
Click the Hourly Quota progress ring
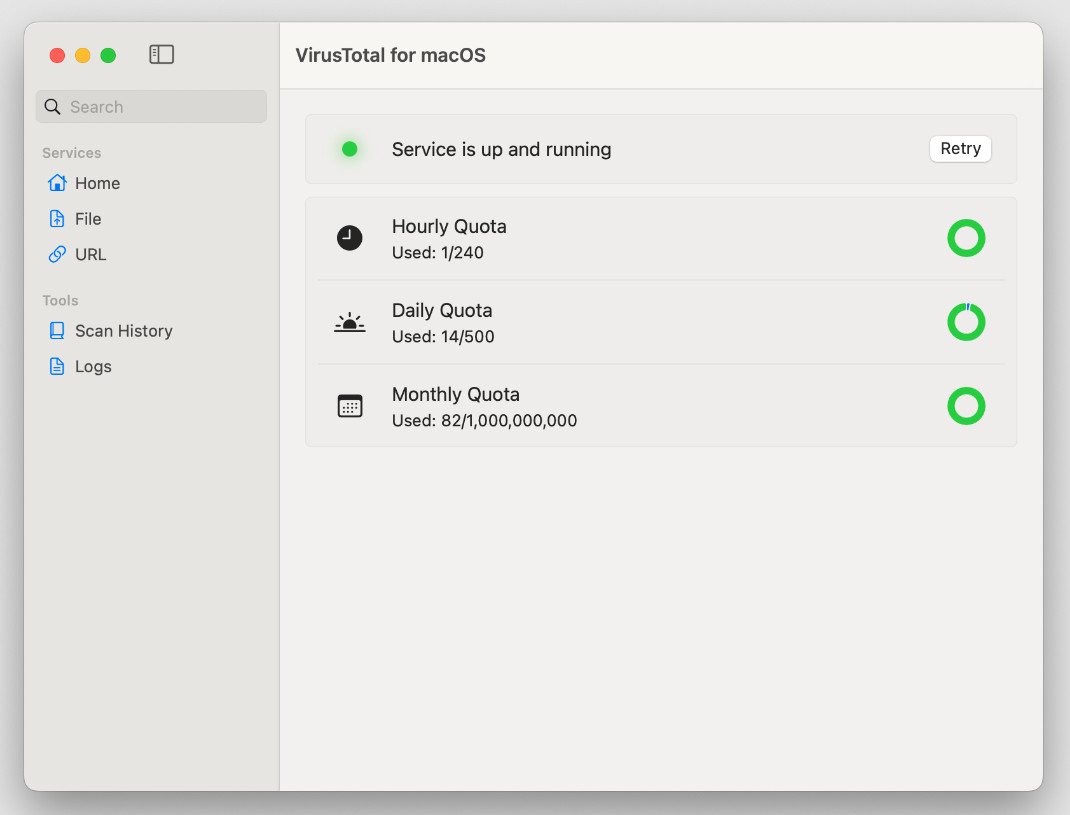966,238
